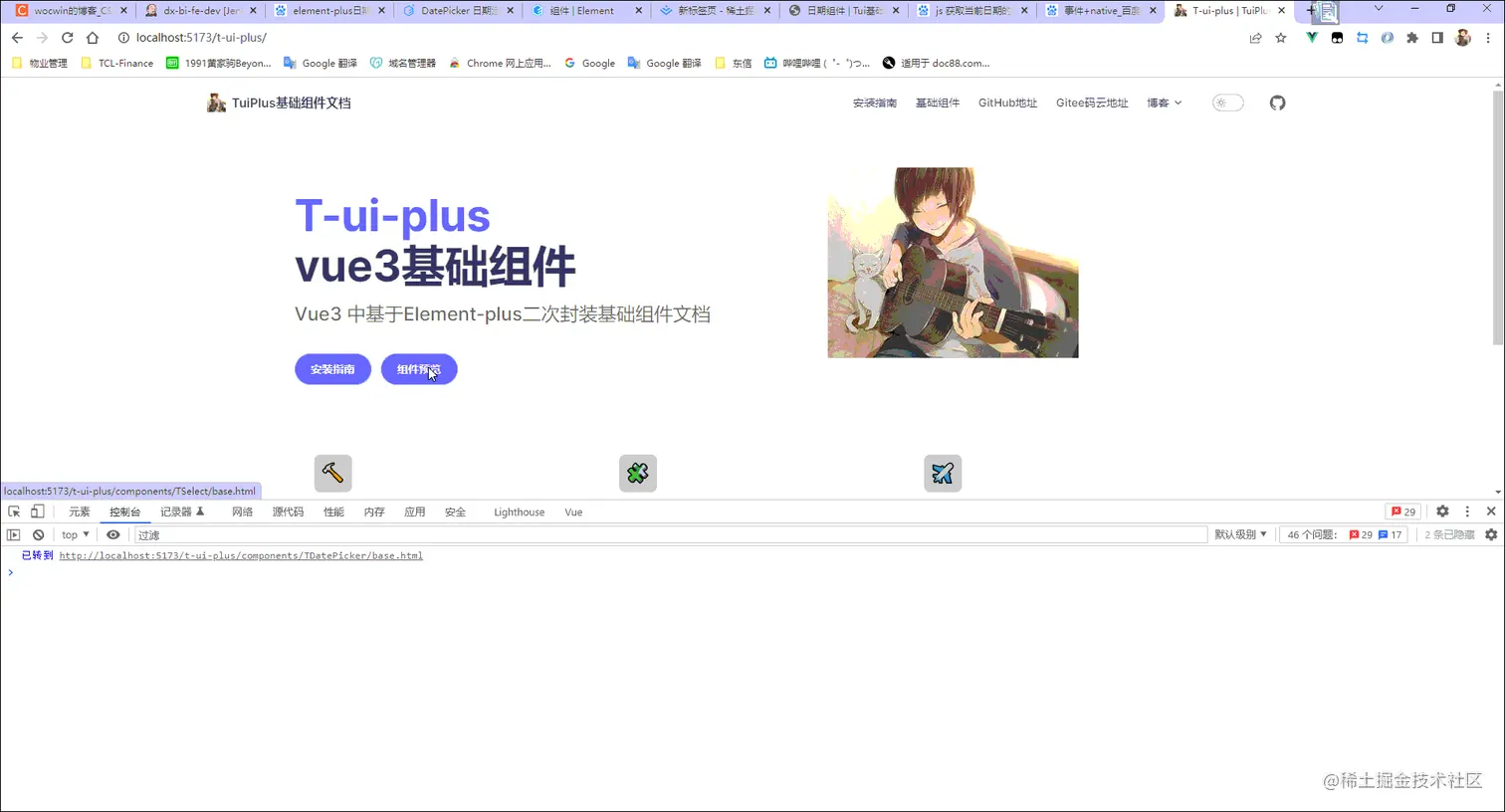Expand the 博客 dropdown in navigation
1505x812 pixels.
pos(1163,102)
